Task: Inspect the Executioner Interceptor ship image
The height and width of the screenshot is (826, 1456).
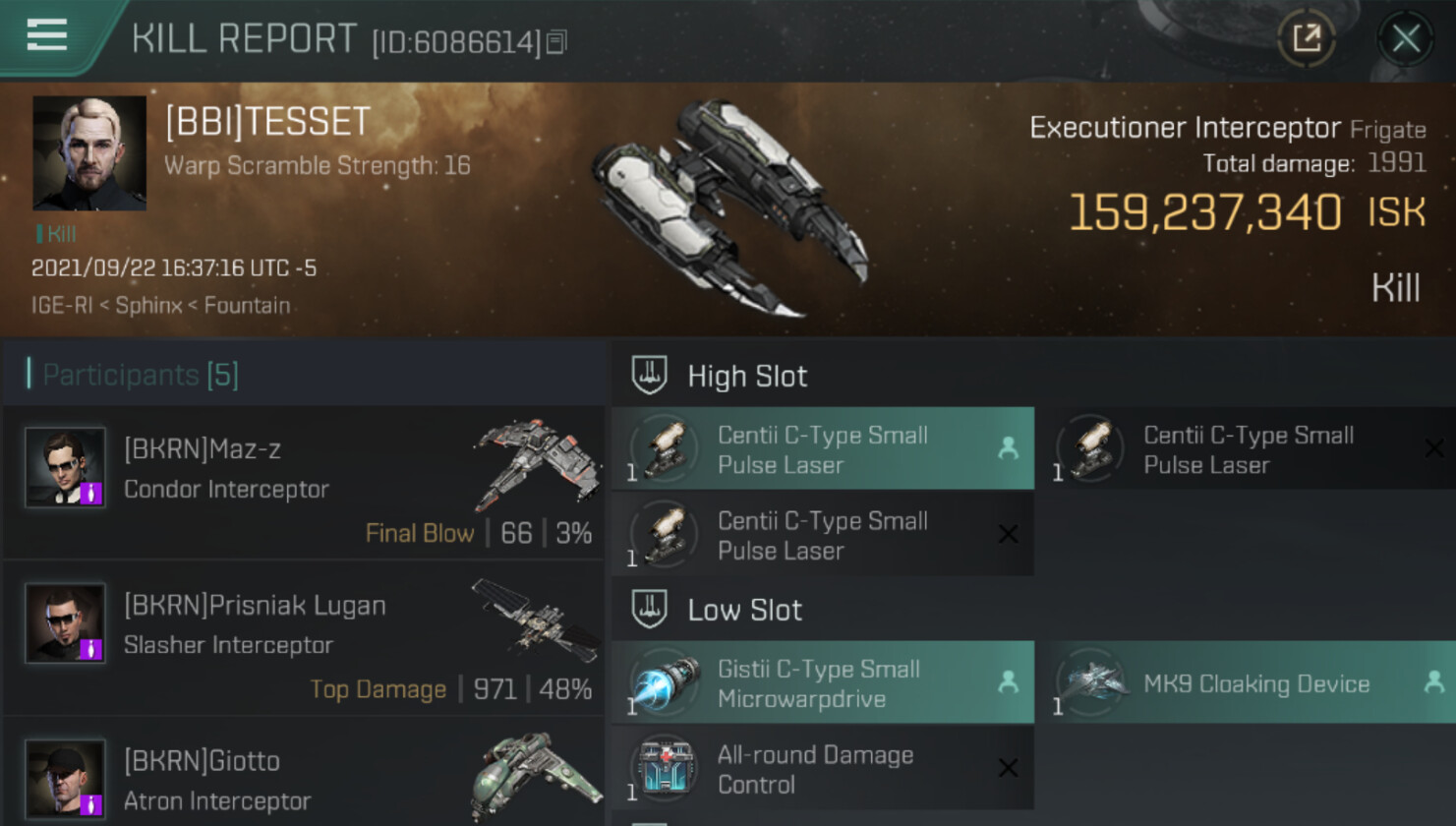Action: [728, 208]
